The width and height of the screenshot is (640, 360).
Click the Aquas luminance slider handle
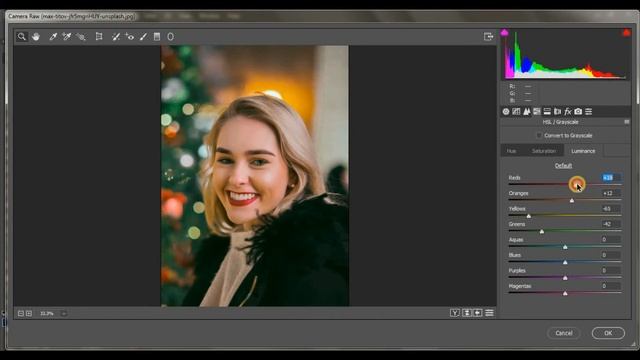coord(565,247)
